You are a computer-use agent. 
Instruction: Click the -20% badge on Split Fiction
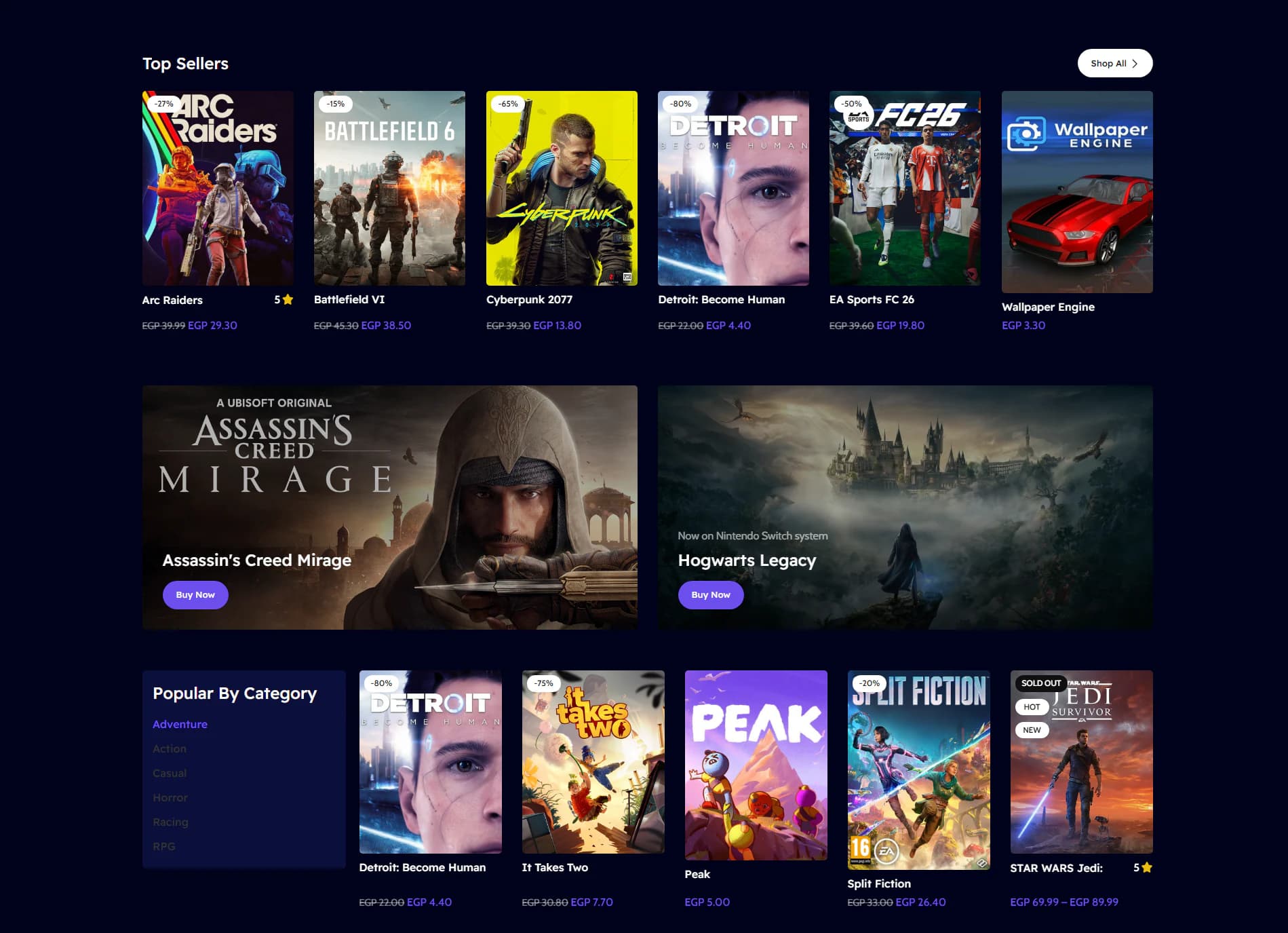[869, 683]
